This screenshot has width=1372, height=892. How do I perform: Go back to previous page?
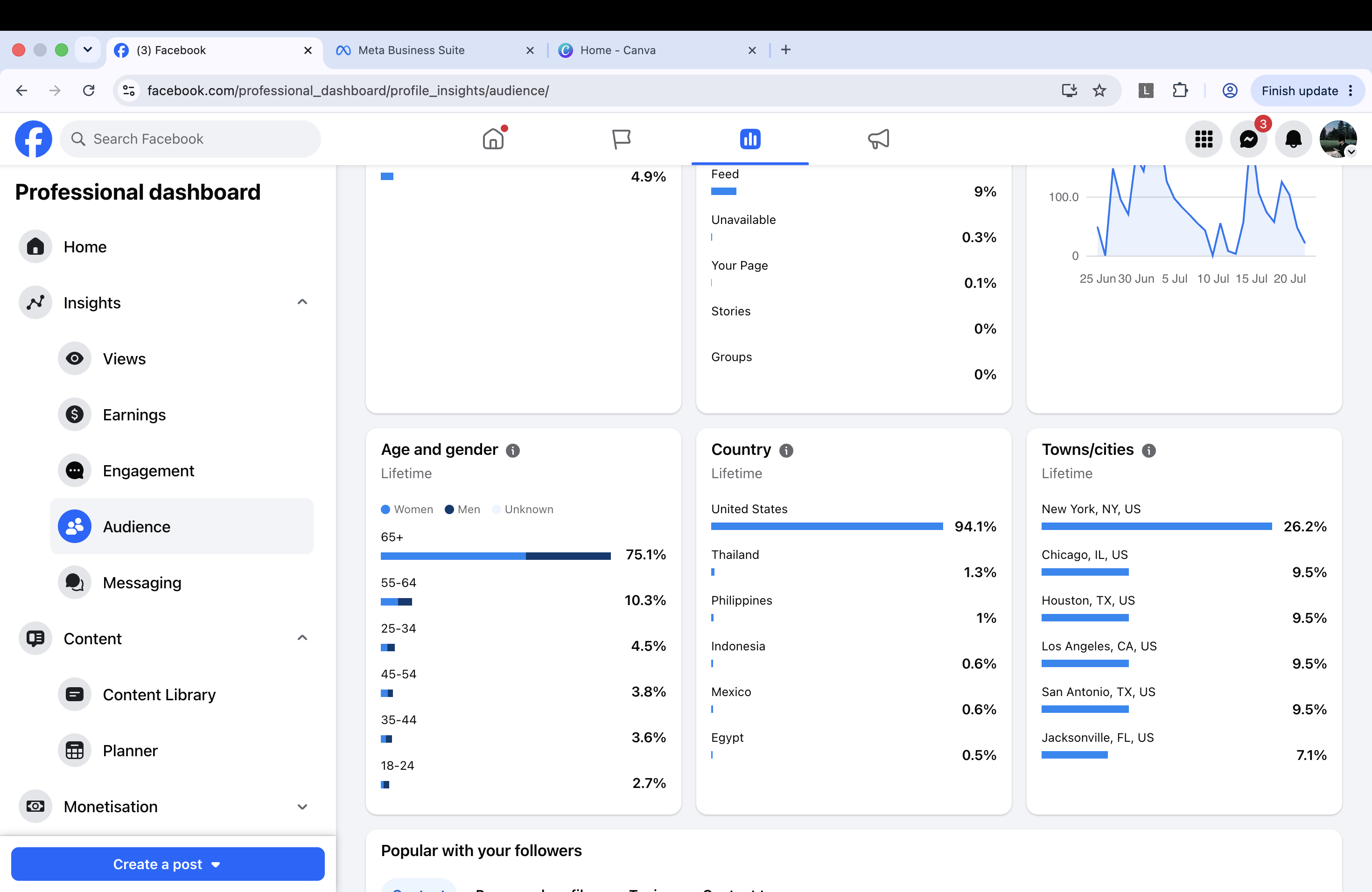[x=22, y=91]
